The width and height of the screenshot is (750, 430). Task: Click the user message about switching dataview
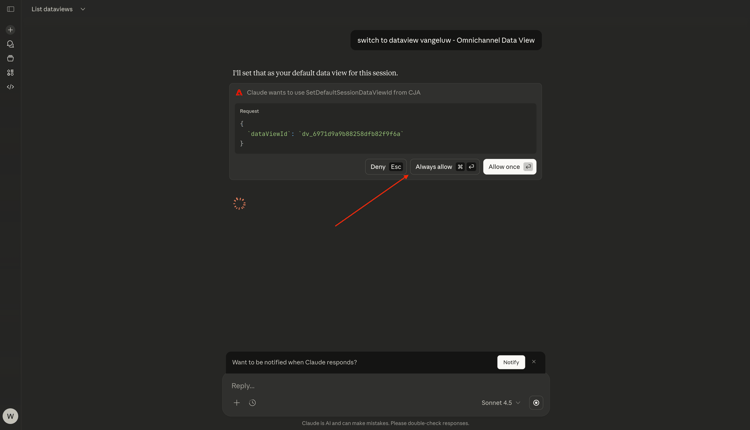pos(446,40)
